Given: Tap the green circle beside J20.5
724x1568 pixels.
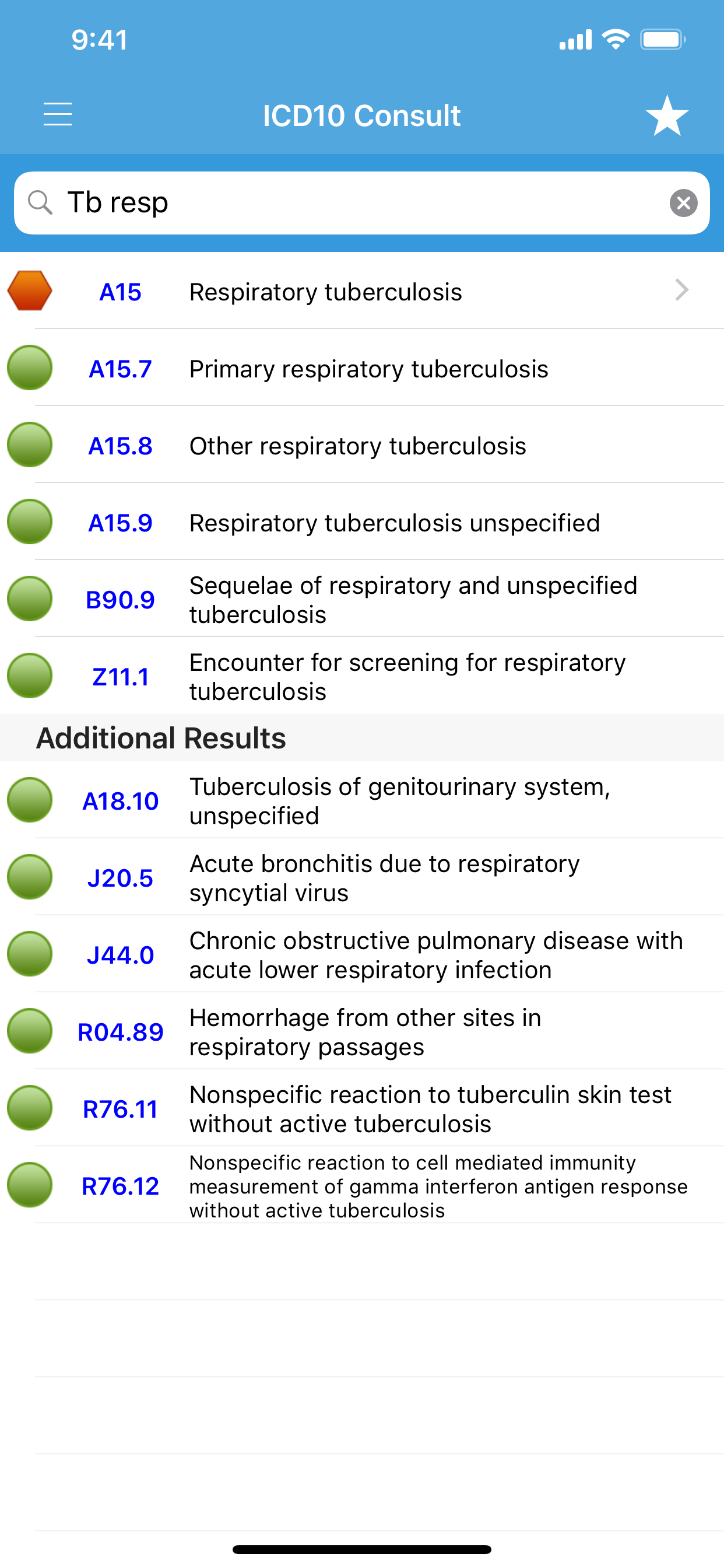Looking at the screenshot, I should click(x=30, y=877).
